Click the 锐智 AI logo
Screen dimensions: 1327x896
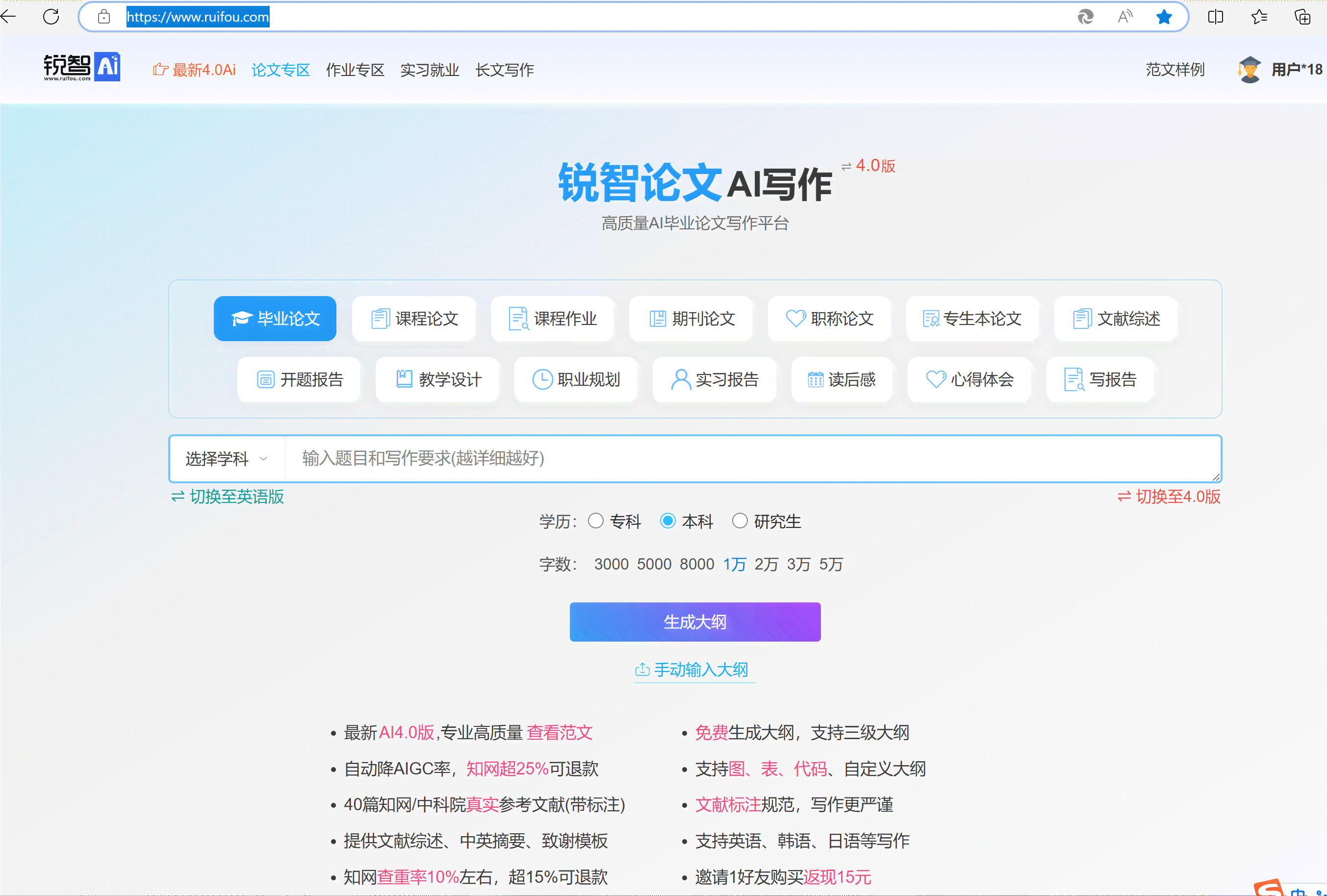point(82,67)
